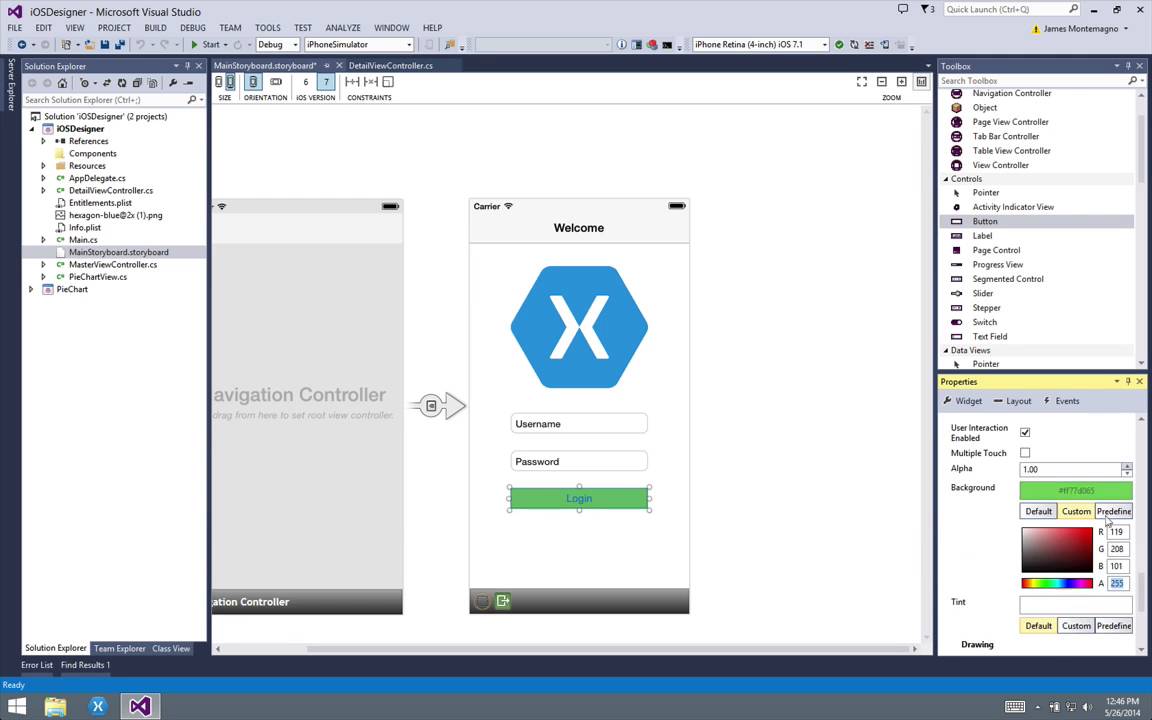The height and width of the screenshot is (720, 1152).
Task: Click the Username text field on canvas
Action: 579,424
